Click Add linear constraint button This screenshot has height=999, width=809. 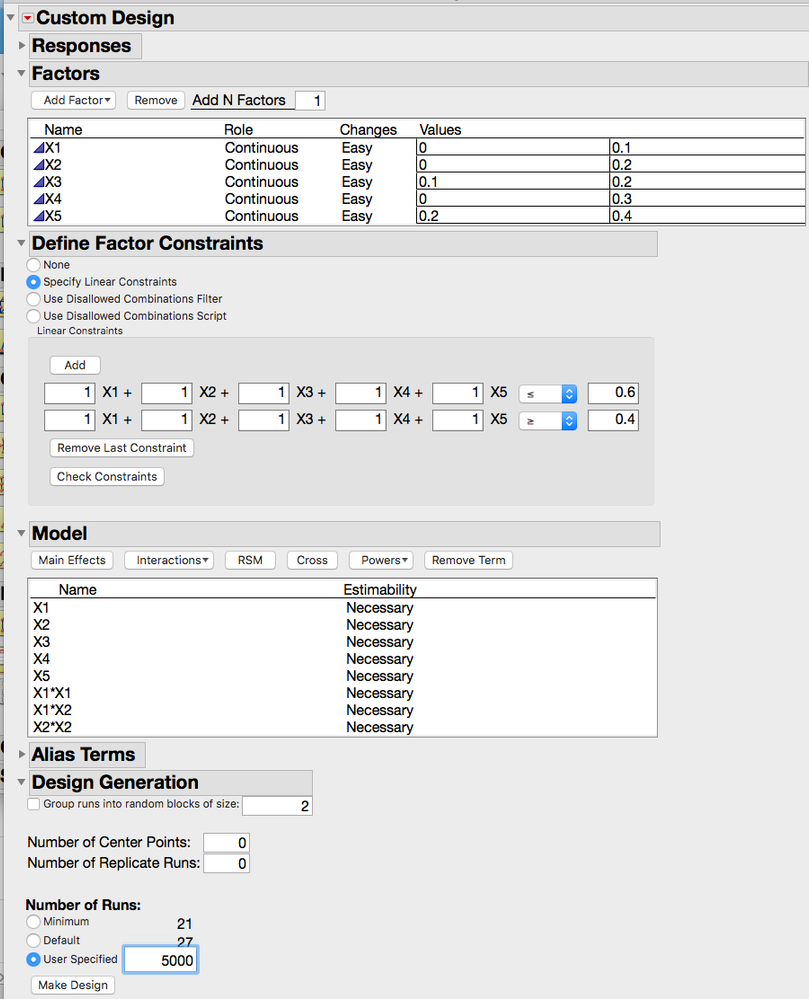[x=75, y=365]
